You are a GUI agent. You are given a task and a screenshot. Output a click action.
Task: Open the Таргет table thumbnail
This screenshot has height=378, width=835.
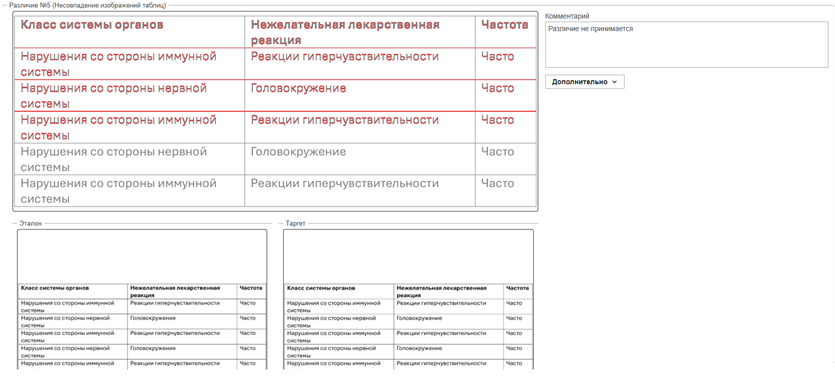(x=408, y=299)
